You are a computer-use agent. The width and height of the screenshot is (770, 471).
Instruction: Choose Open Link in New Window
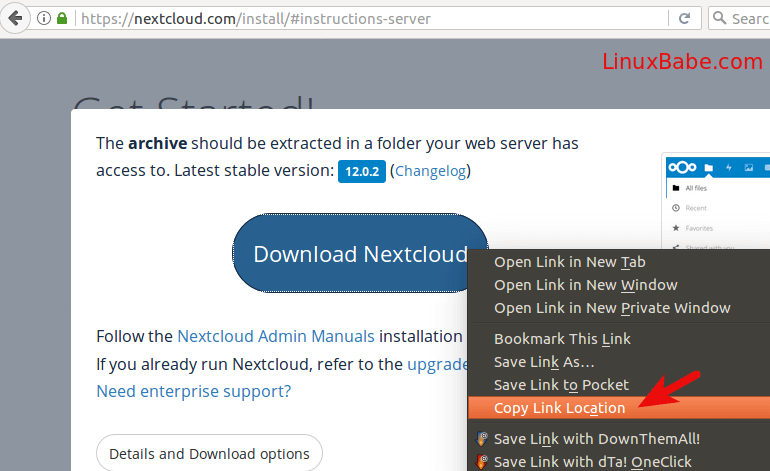click(585, 285)
